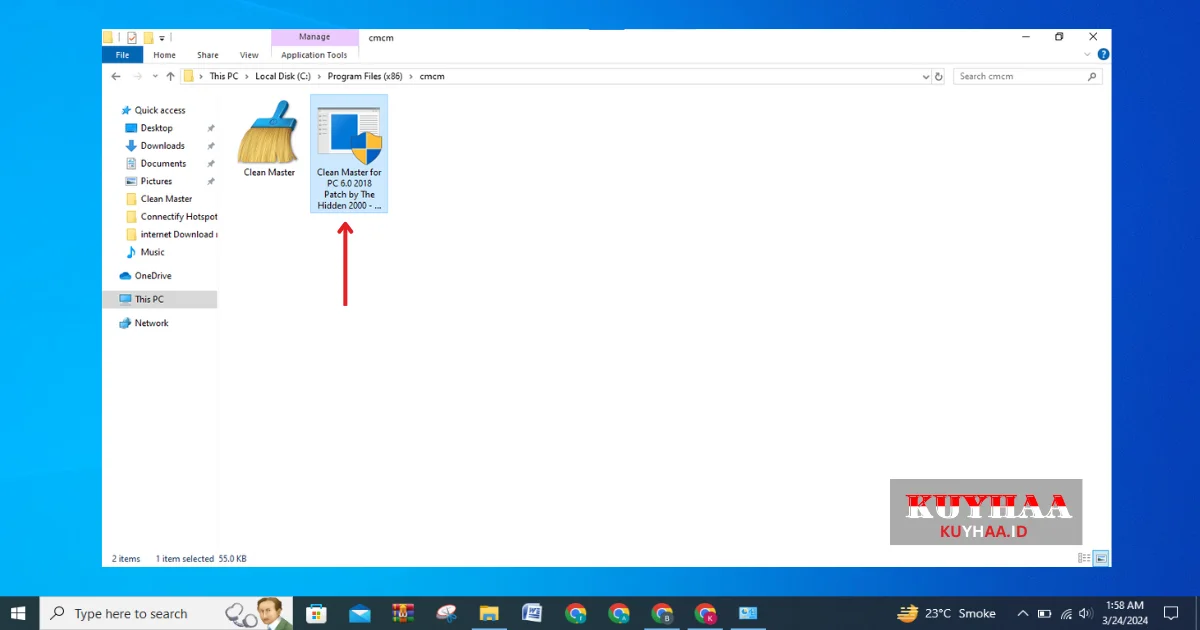
Task: Expand the chevron after Local Disk (C:) breadcrumb
Action: (319, 76)
